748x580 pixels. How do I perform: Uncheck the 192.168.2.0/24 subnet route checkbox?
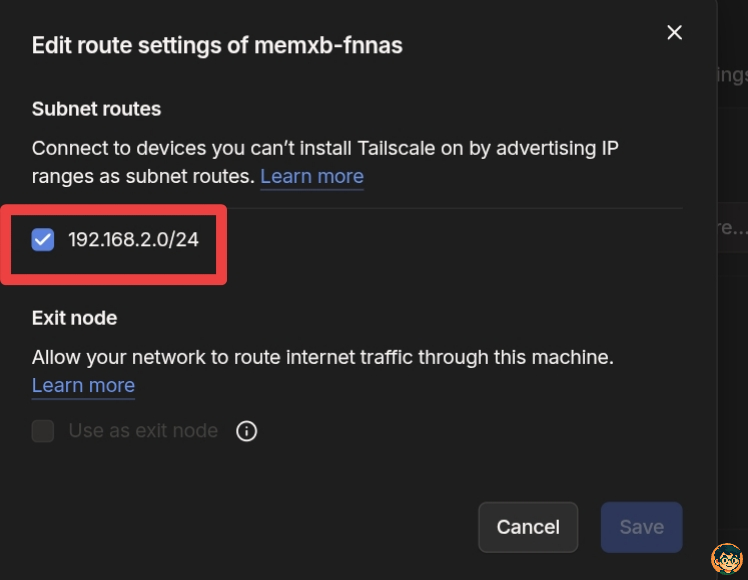tap(43, 240)
